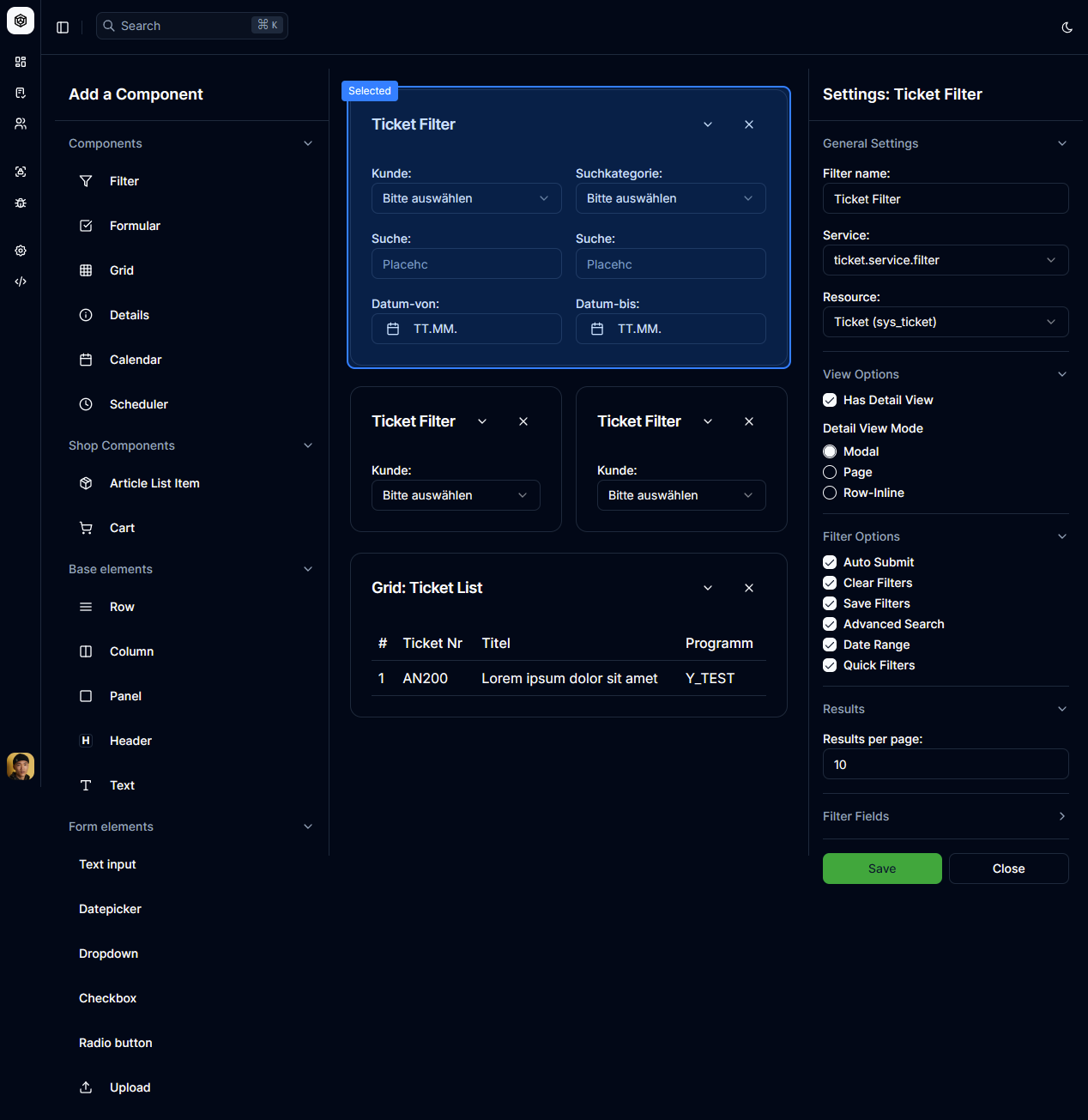Toggle dark mode moon icon
Viewport: 1088px width, 1120px height.
(x=1067, y=27)
